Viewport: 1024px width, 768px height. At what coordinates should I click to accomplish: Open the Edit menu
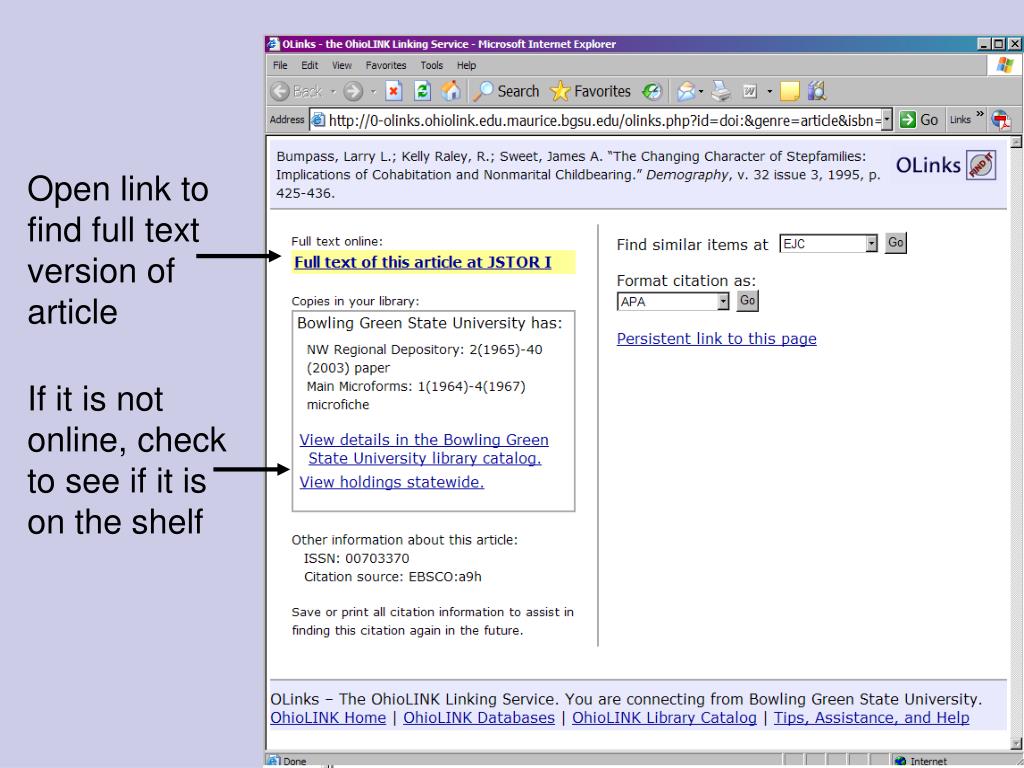coord(310,65)
